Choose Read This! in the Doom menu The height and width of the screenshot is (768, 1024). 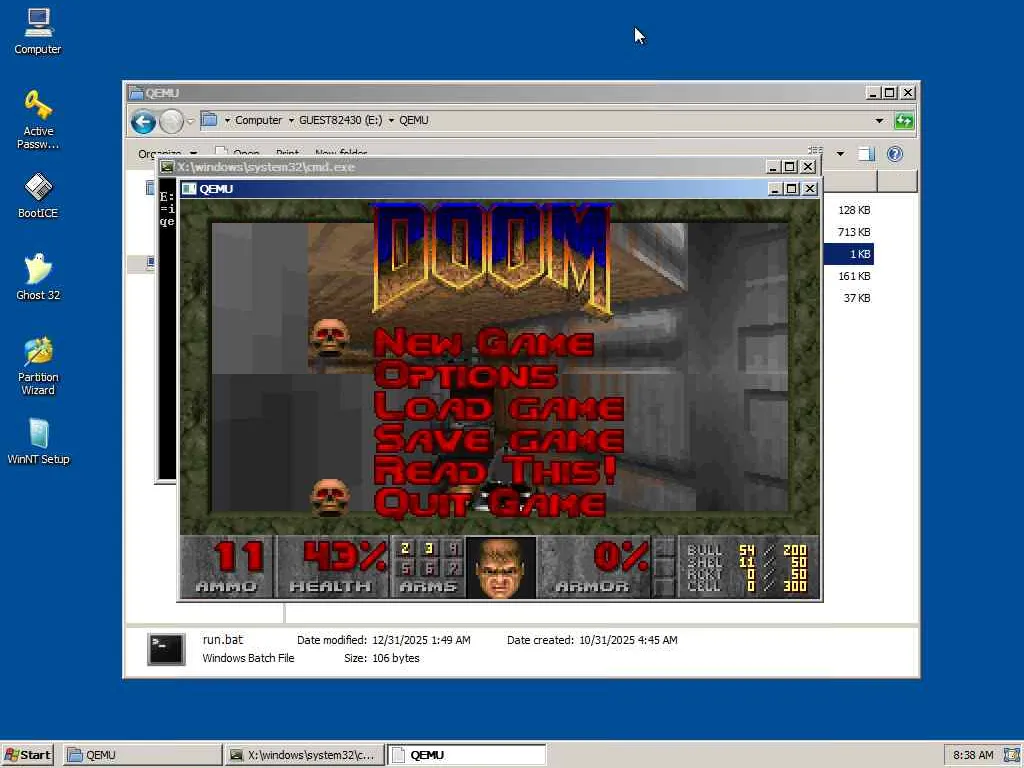495,470
